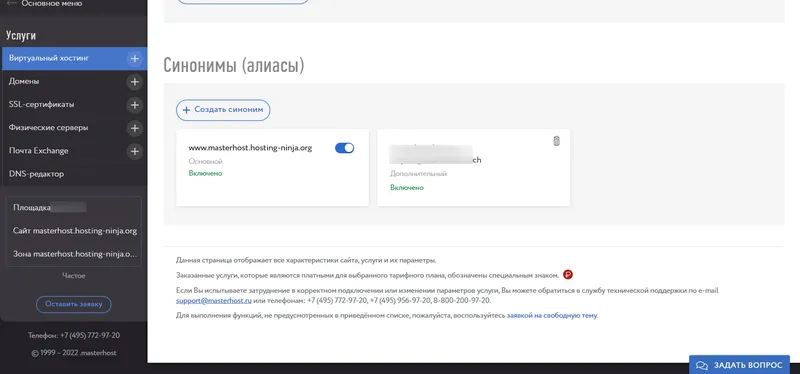Image resolution: width=800 pixels, height=374 pixels.
Task: Click plus icon next to Виртуальный хостинг
Action: click(x=135, y=59)
